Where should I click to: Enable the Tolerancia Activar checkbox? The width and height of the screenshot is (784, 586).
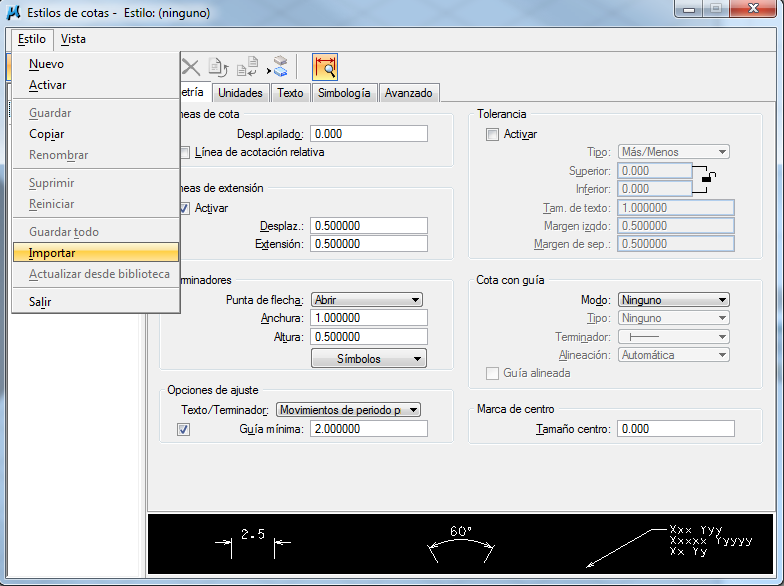coord(491,134)
